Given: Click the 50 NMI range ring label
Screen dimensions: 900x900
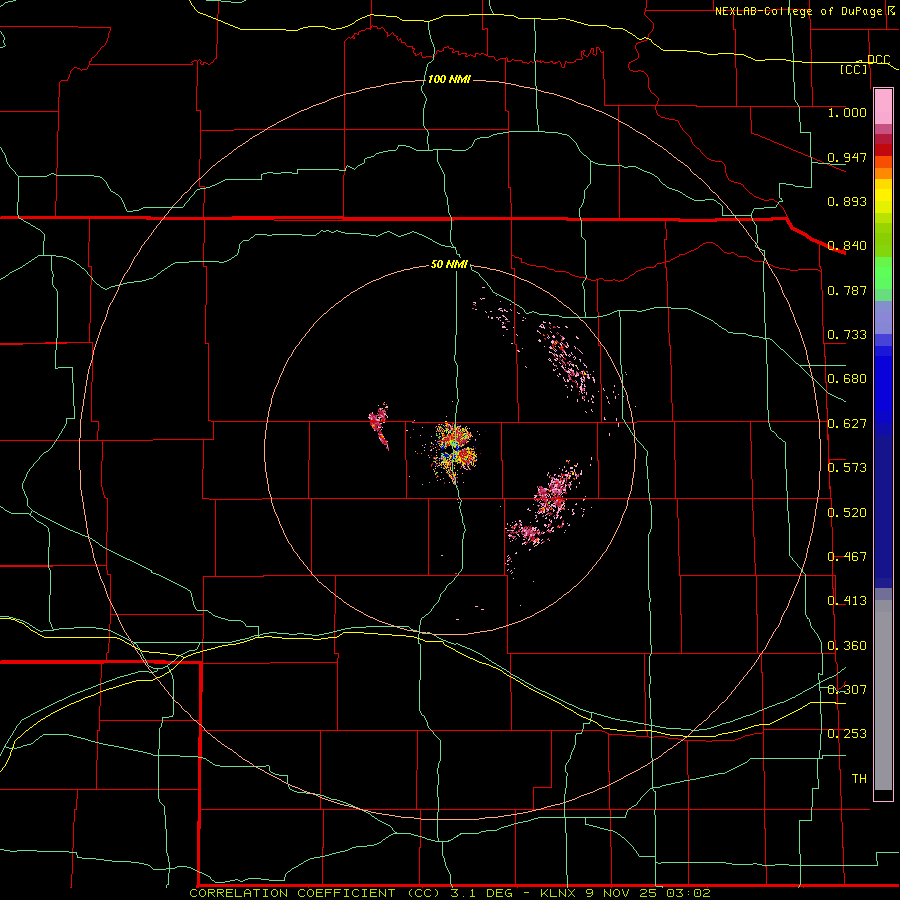Looking at the screenshot, I should pyautogui.click(x=449, y=264).
